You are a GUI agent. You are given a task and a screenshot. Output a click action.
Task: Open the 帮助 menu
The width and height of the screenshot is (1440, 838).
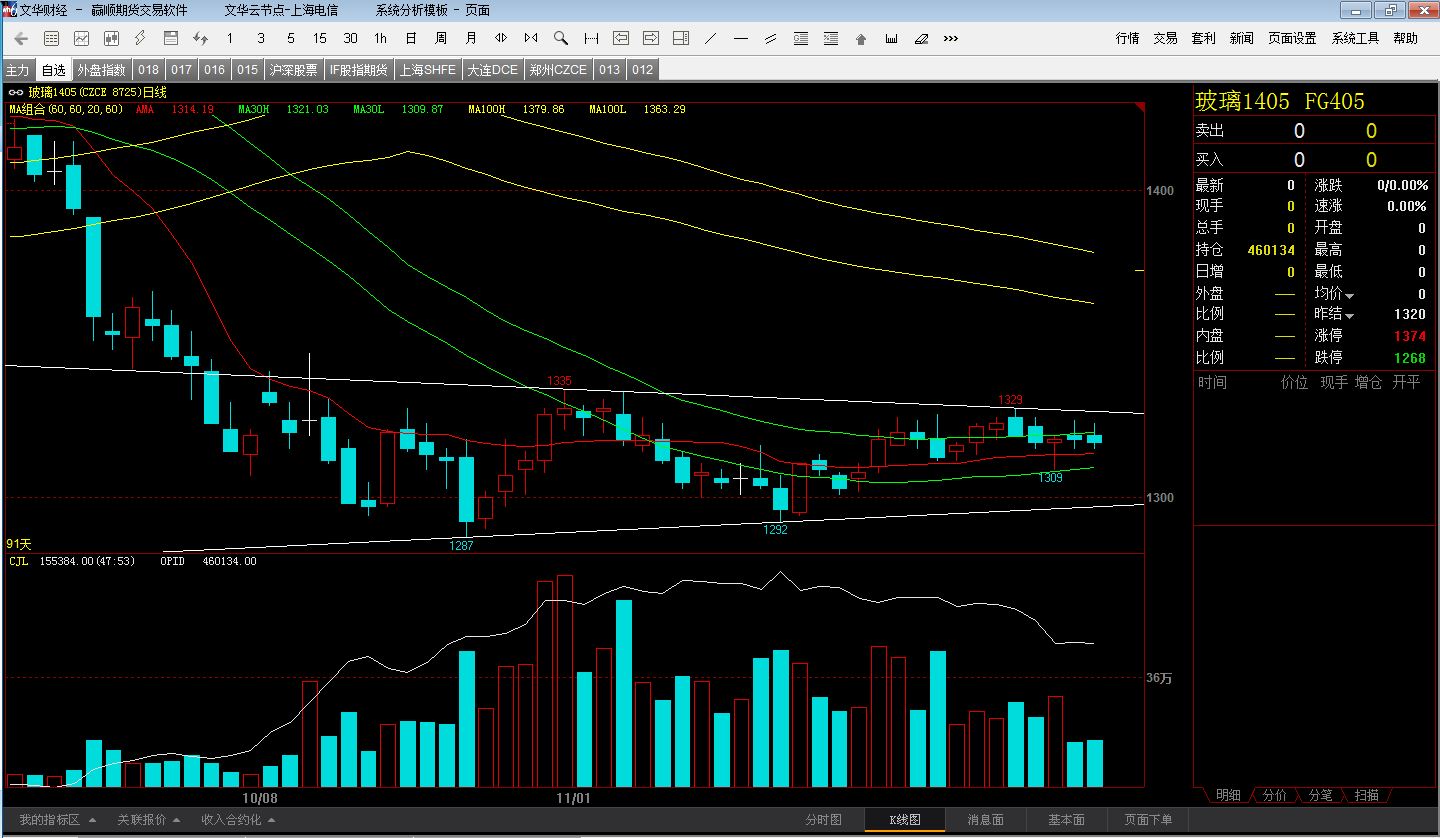1405,38
